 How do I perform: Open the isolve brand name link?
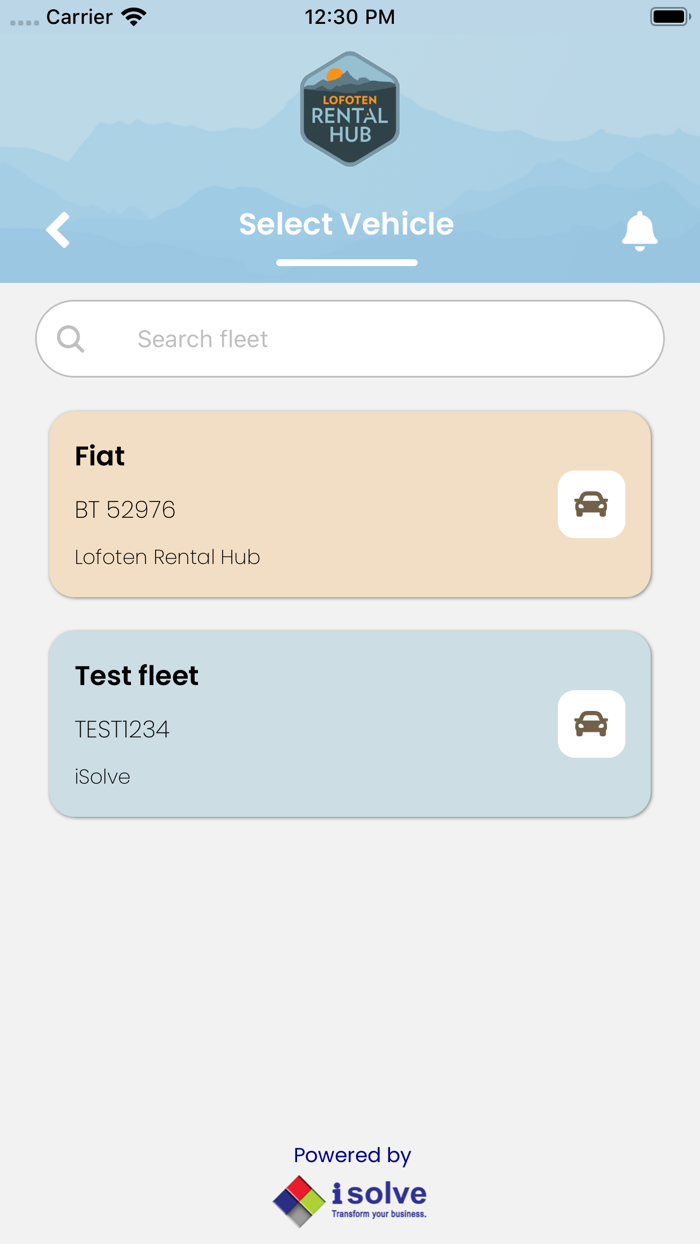(379, 1194)
